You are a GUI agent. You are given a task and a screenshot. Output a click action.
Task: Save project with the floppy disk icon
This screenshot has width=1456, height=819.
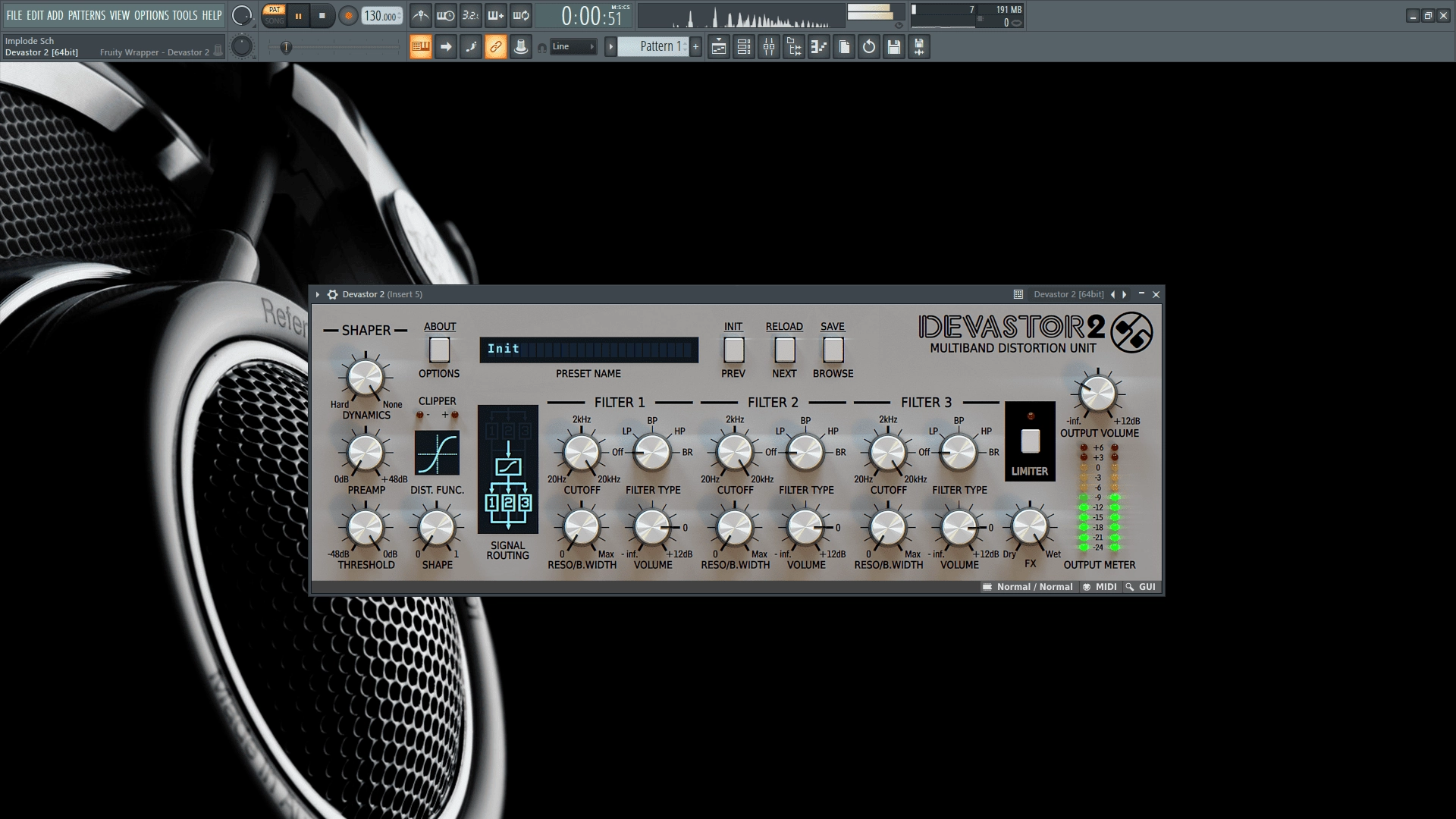(x=894, y=47)
